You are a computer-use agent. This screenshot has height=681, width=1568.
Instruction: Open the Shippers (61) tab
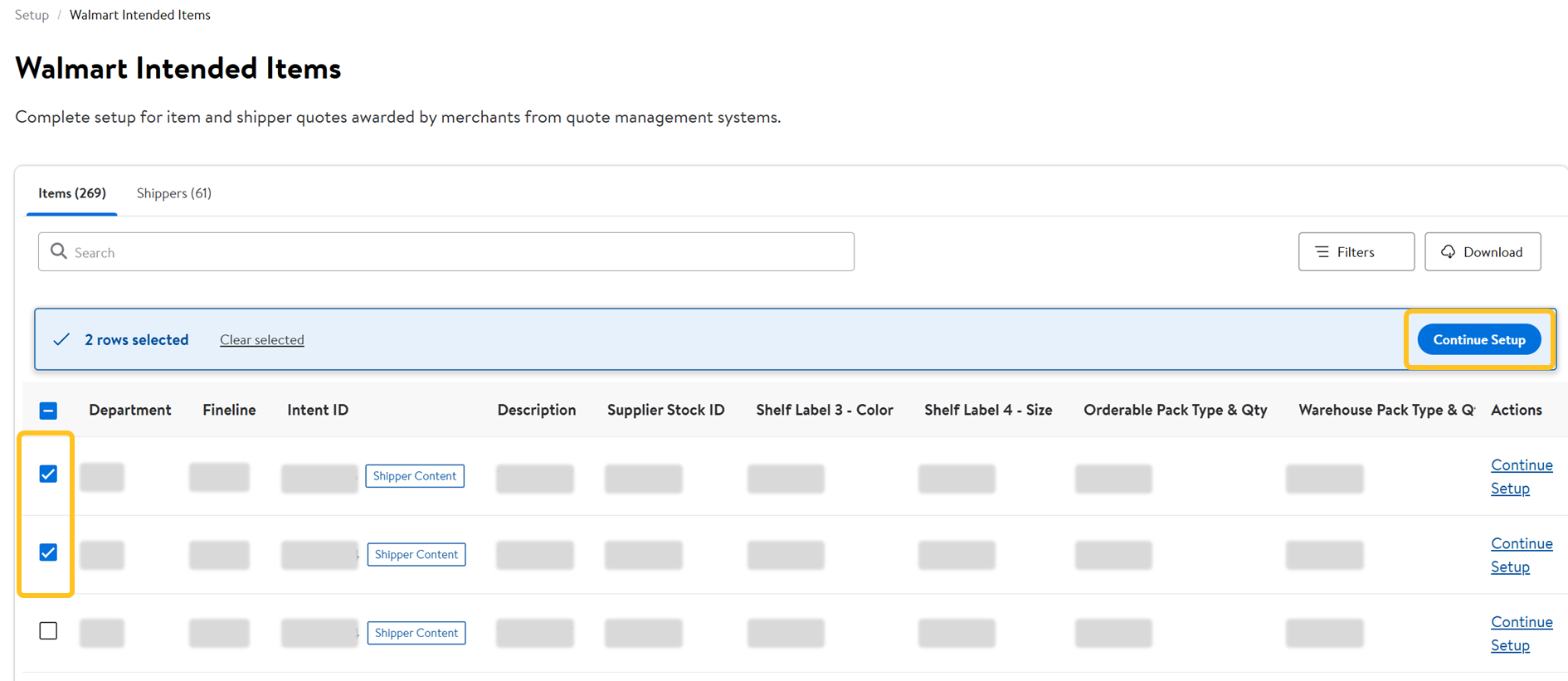point(174,193)
